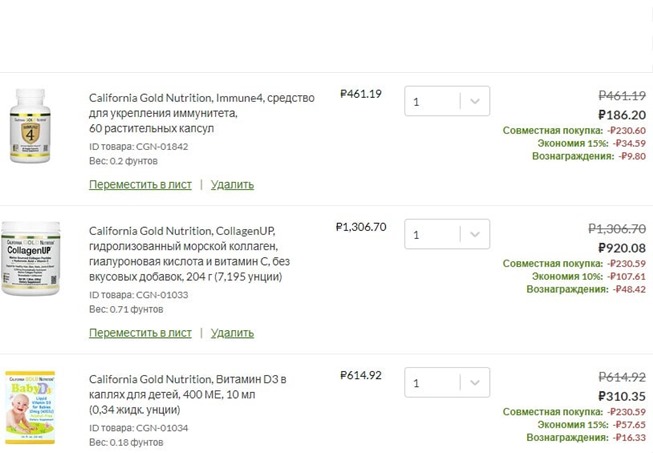Viewport: 653px width, 453px height.
Task: Expand the Immune4 quantity chevron arrow
Action: click(x=475, y=101)
